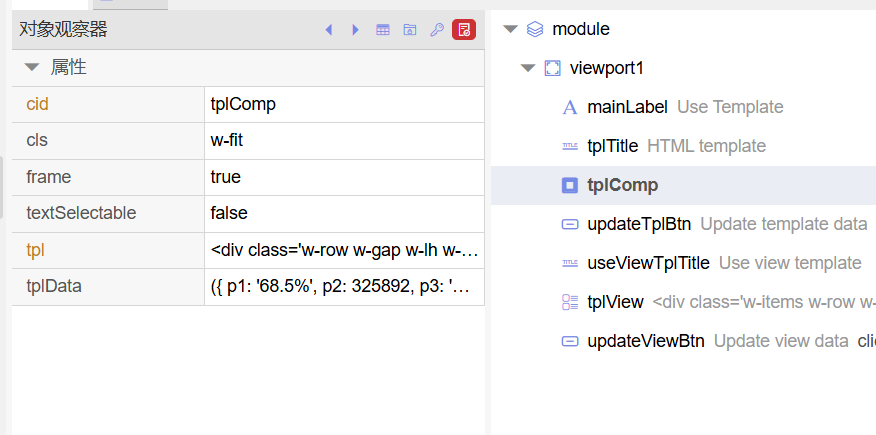
Task: Collapse the 属性 section
Action: point(32,68)
